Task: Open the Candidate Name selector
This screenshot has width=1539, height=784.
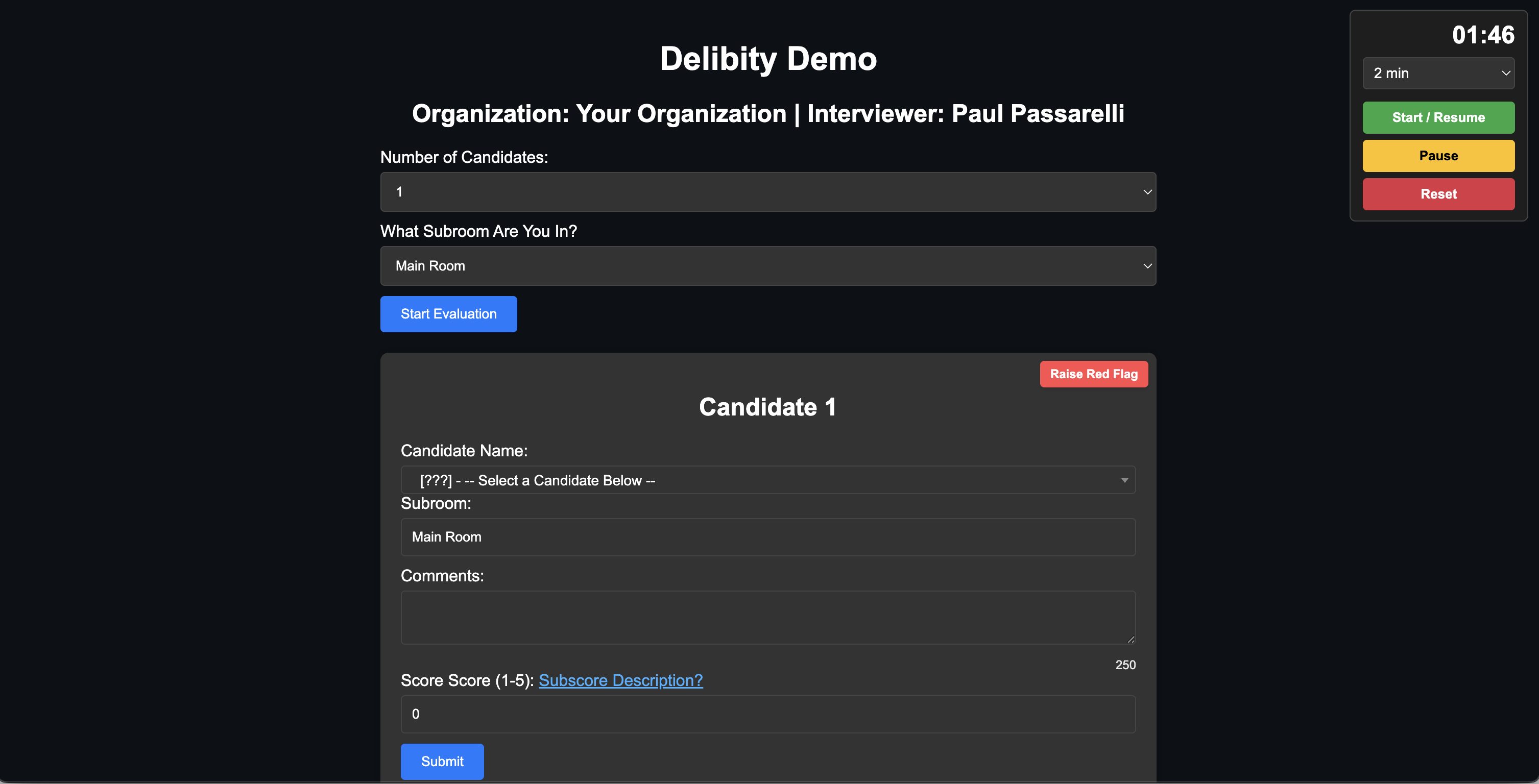Action: (767, 480)
